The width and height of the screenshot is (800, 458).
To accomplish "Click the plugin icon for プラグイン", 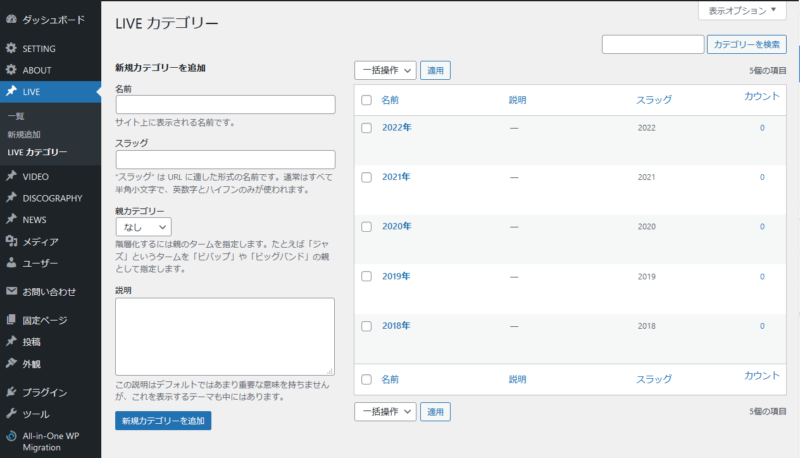I will coord(11,392).
